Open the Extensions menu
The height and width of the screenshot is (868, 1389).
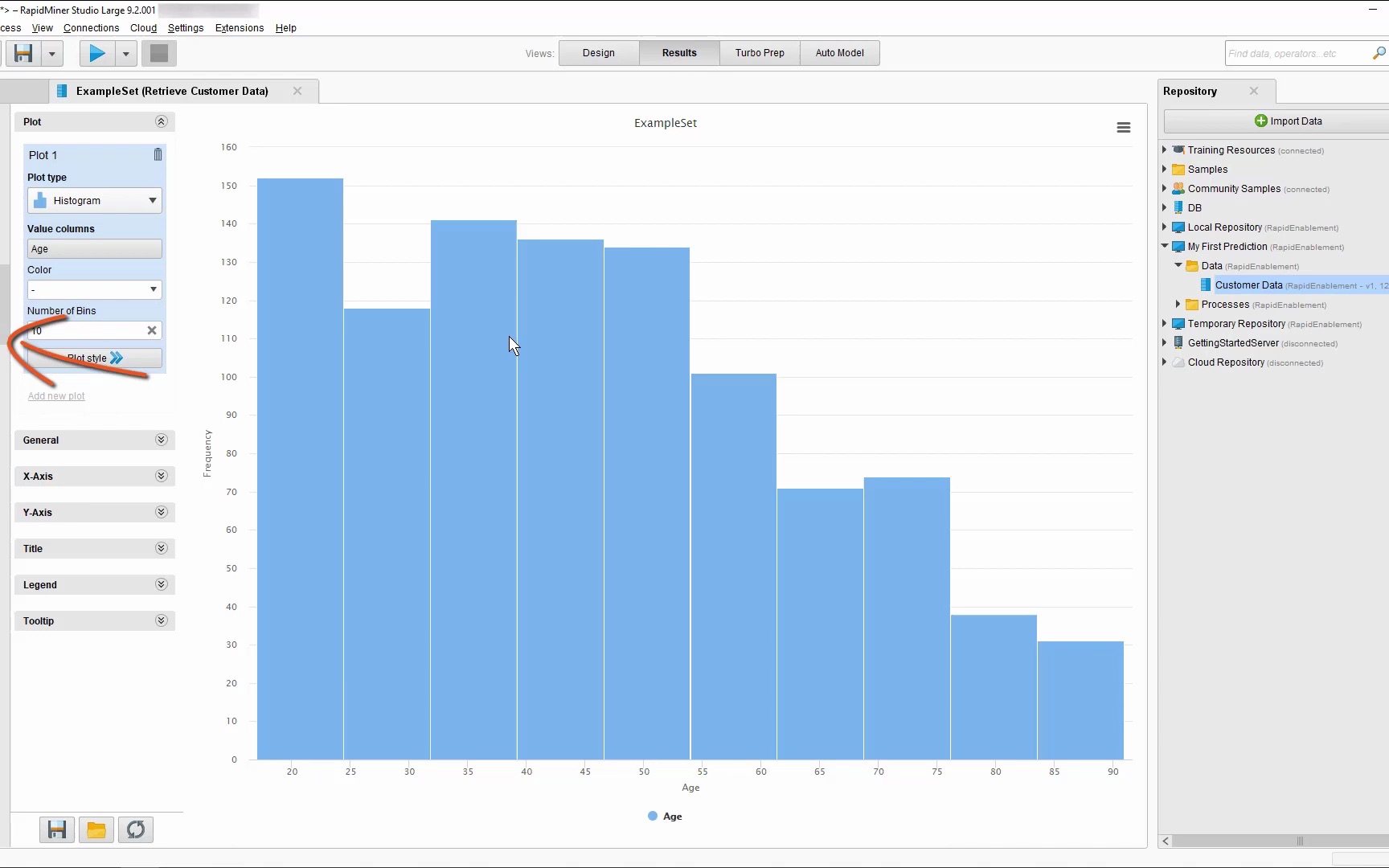[x=240, y=28]
